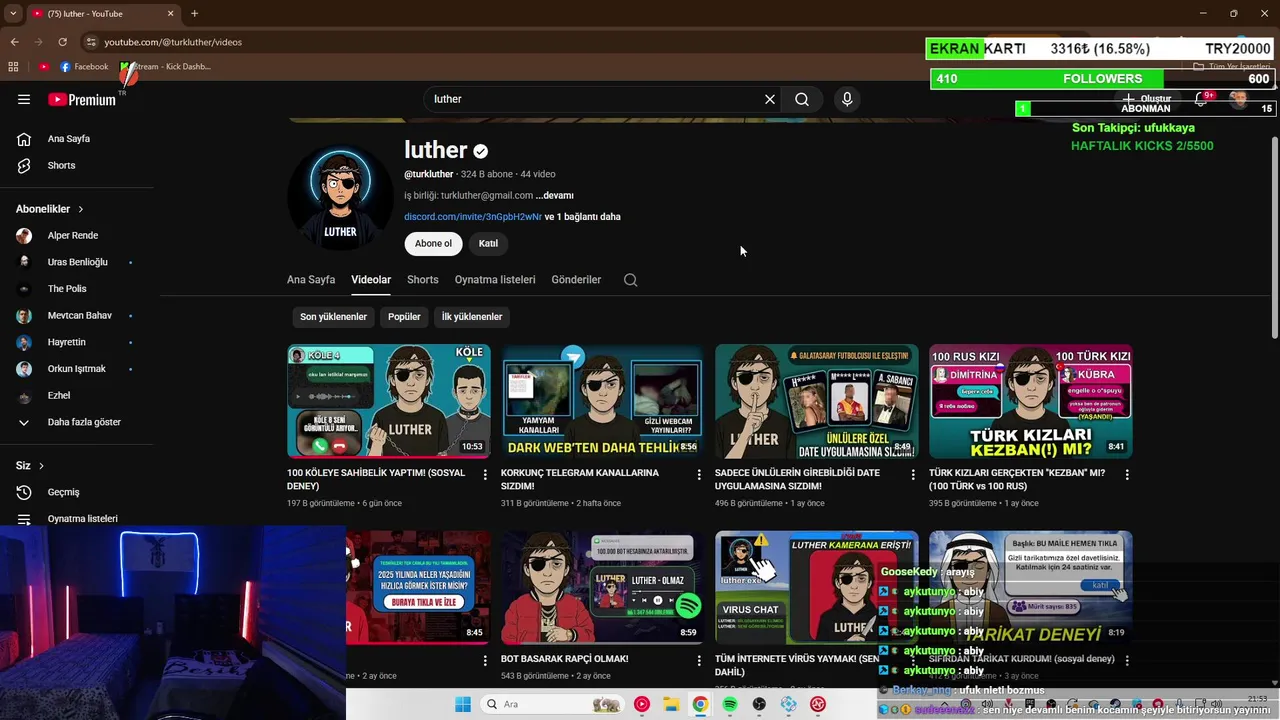Open Geçmiş history page
This screenshot has height=720, width=1280.
63,492
